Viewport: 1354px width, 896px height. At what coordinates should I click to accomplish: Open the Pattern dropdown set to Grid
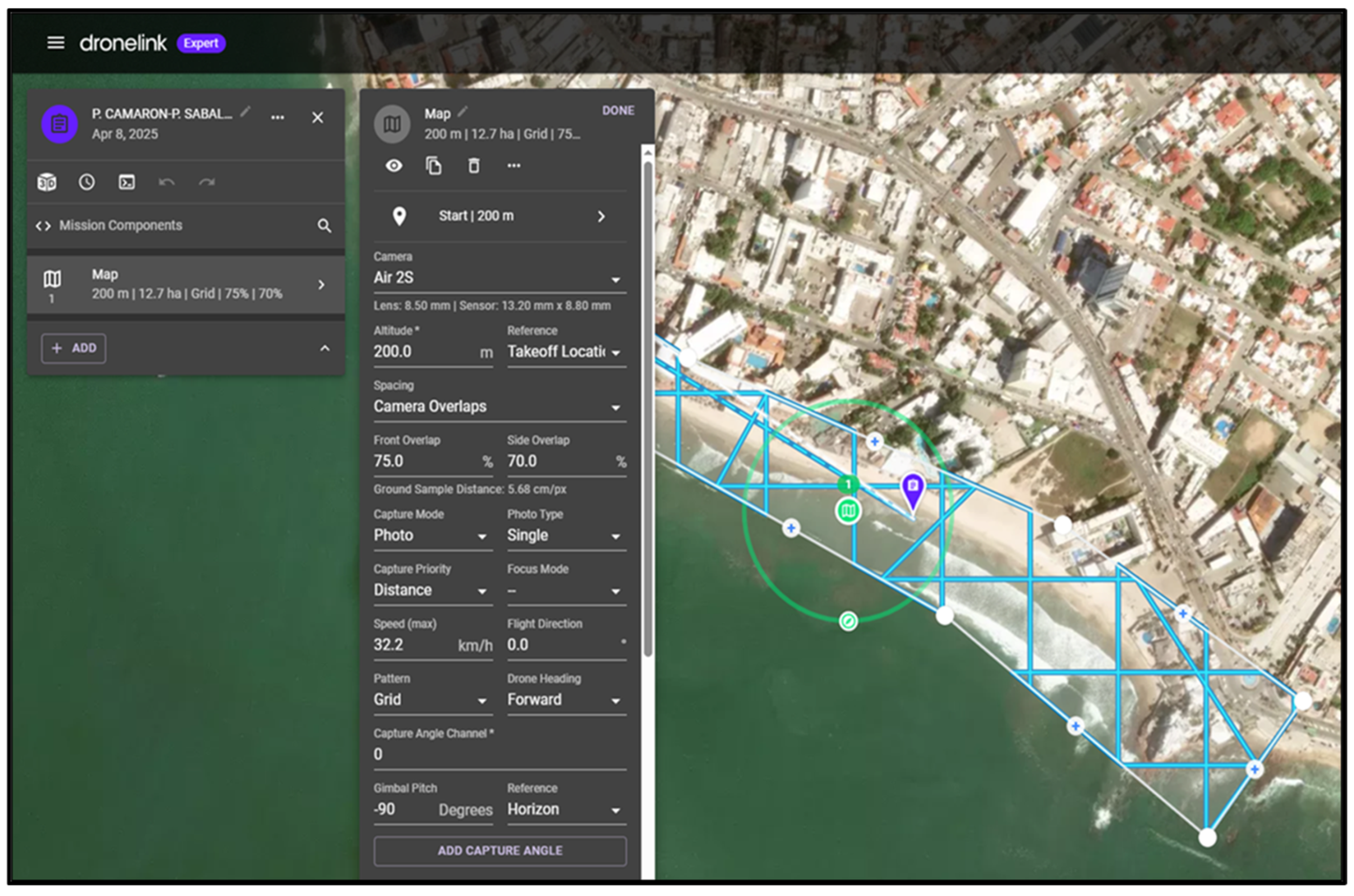click(x=432, y=700)
